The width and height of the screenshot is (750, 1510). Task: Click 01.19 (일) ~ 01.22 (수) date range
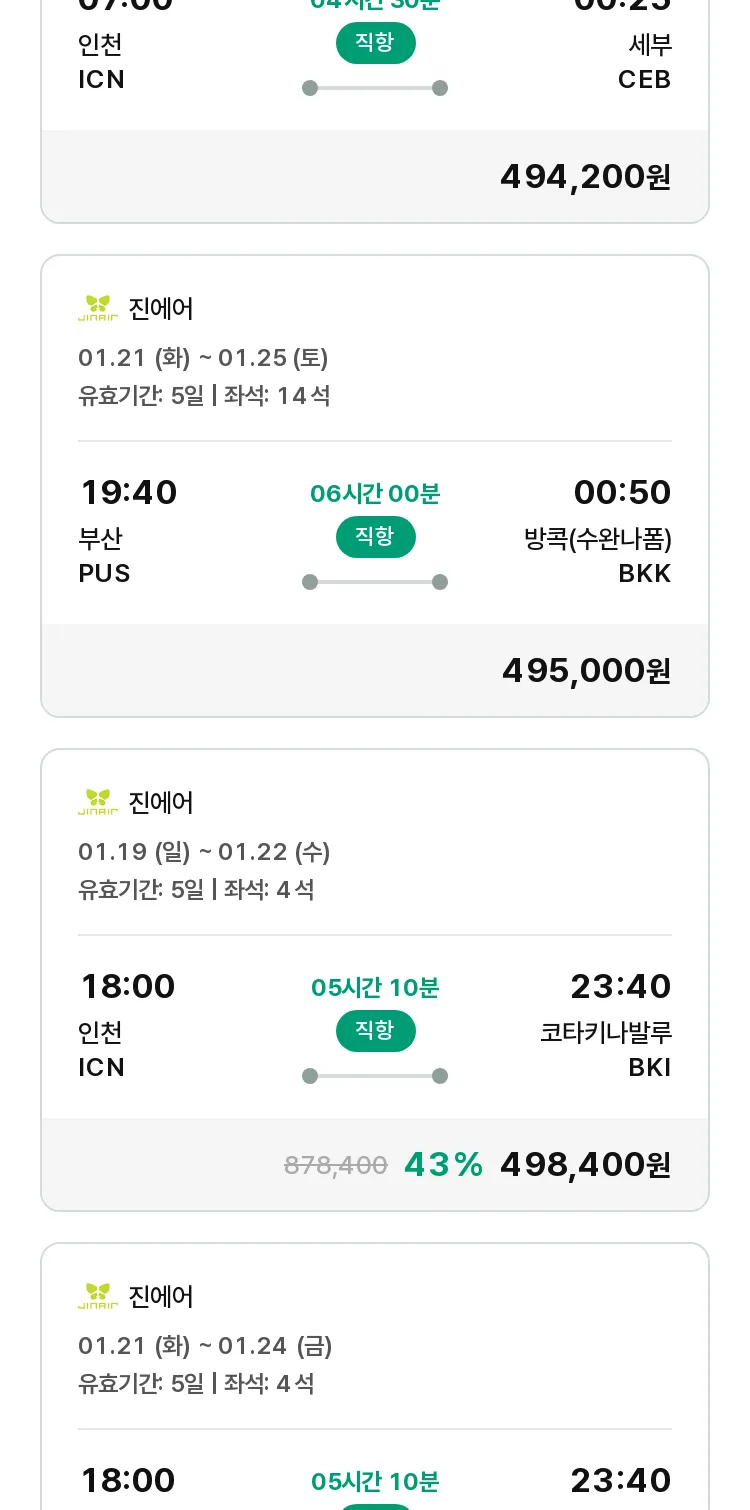(x=204, y=852)
